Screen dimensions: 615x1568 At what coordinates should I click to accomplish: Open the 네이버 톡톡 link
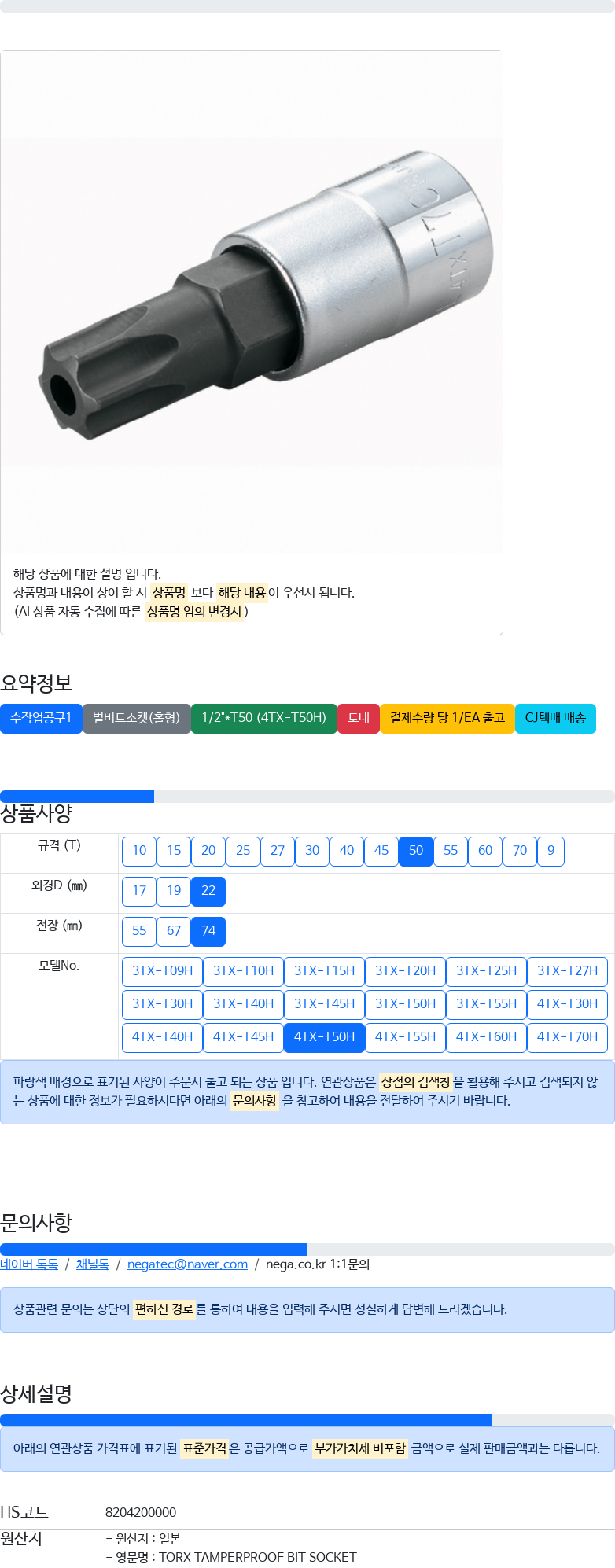(29, 1264)
